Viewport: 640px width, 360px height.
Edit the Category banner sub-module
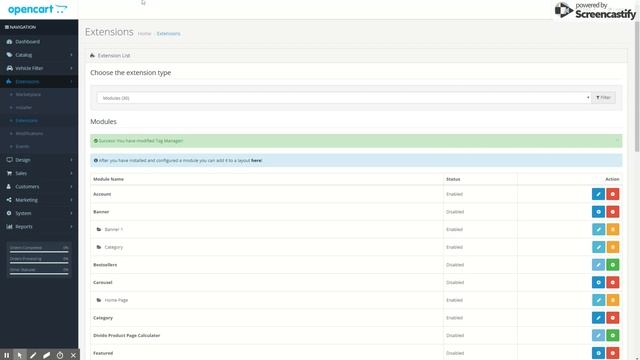tap(598, 247)
